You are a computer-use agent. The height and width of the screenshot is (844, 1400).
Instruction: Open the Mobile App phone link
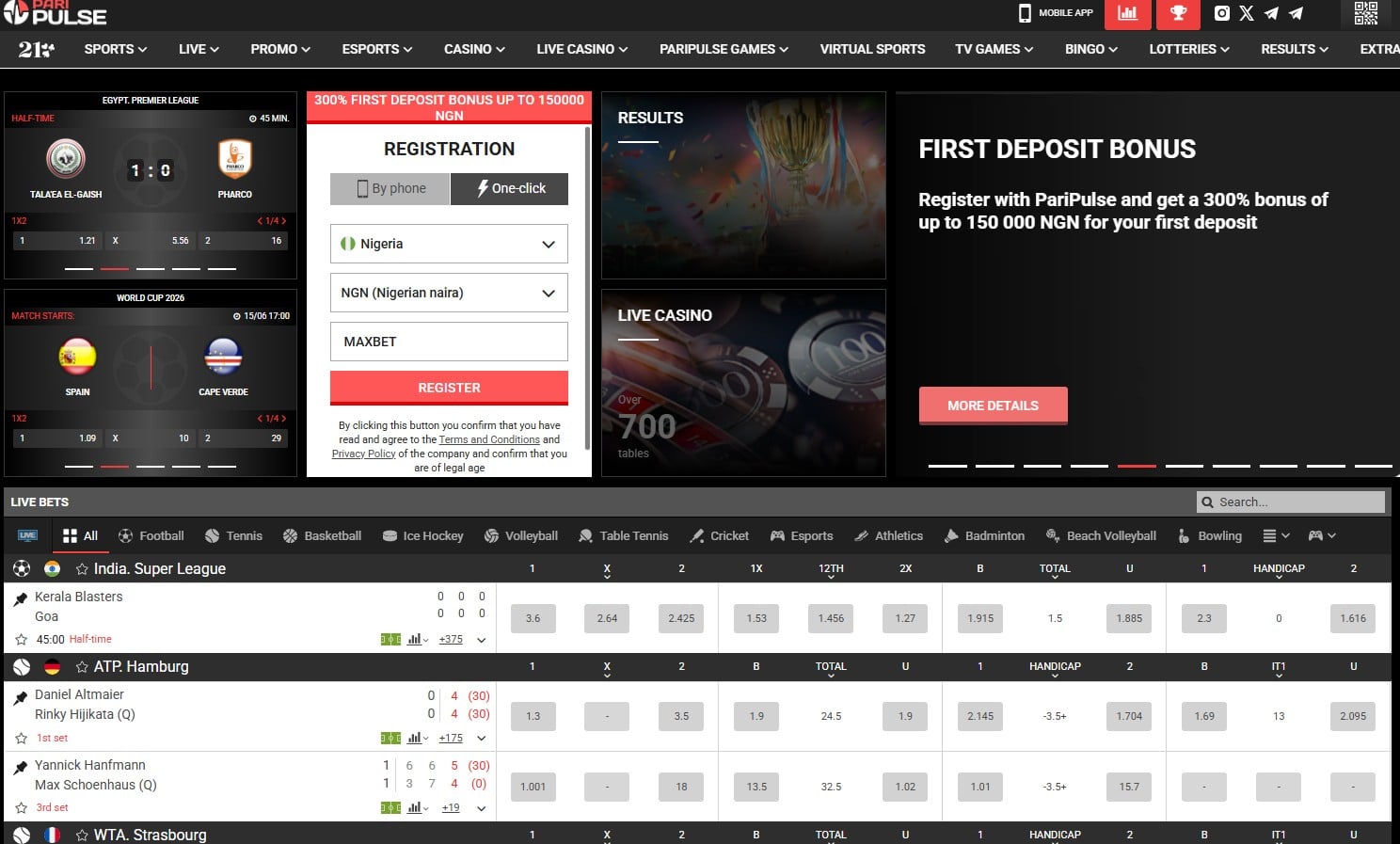click(1056, 13)
